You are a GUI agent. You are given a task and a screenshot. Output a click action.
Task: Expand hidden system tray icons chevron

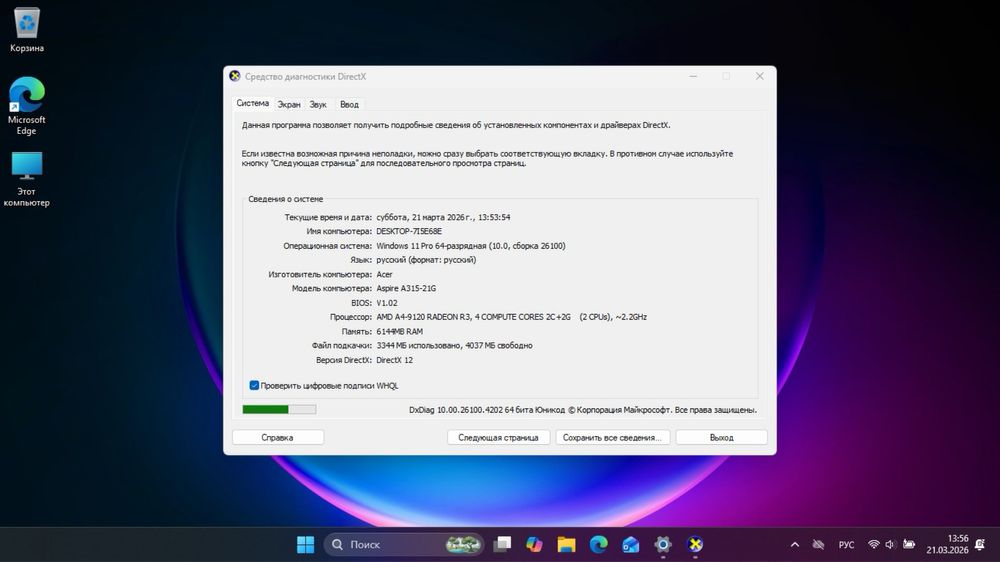(795, 544)
